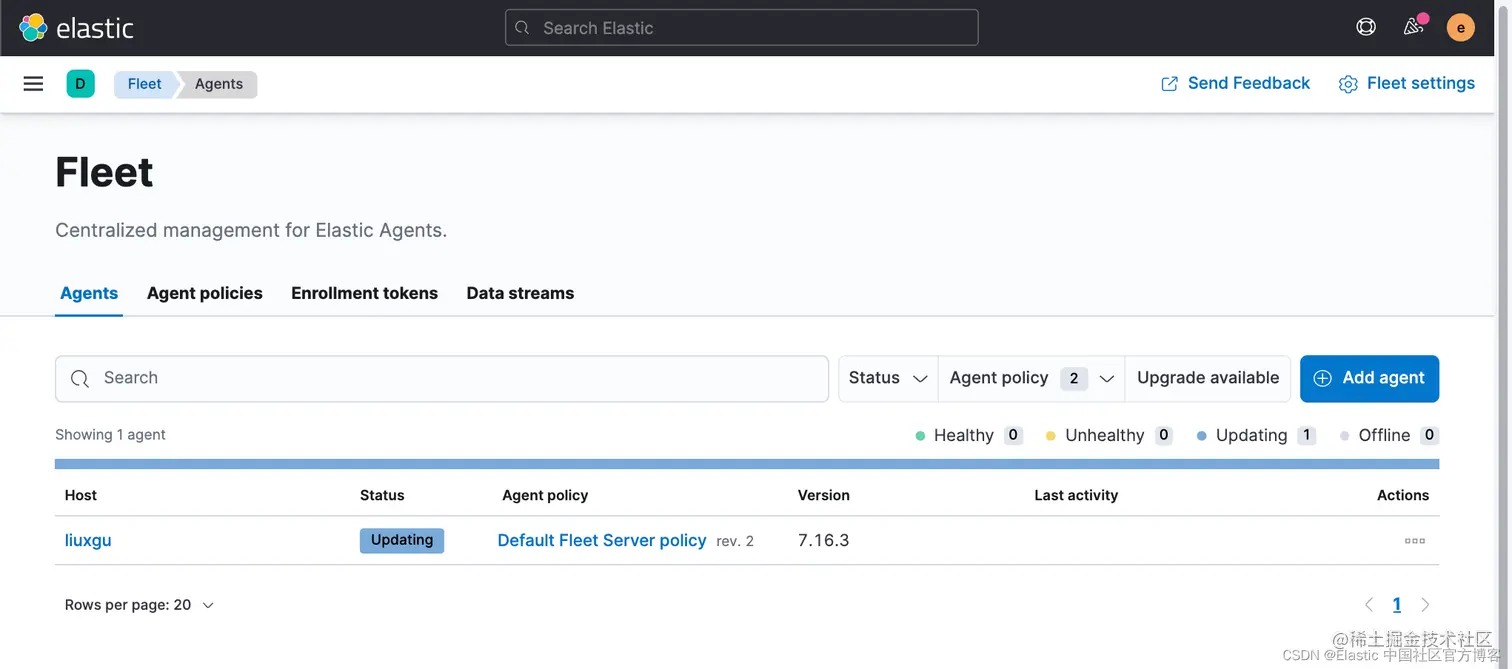Switch to the Agent policies tab

[x=204, y=293]
